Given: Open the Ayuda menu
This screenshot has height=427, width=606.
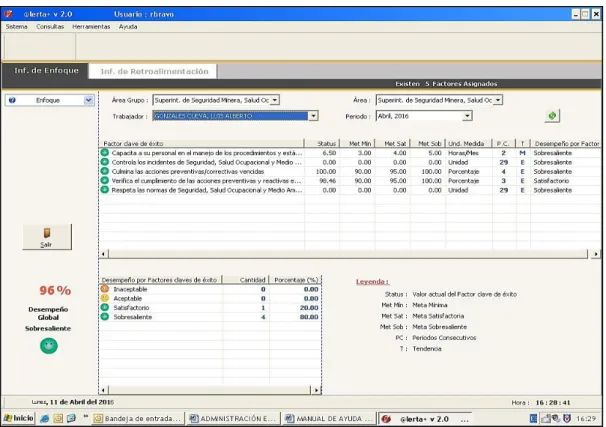Looking at the screenshot, I should pos(128,27).
